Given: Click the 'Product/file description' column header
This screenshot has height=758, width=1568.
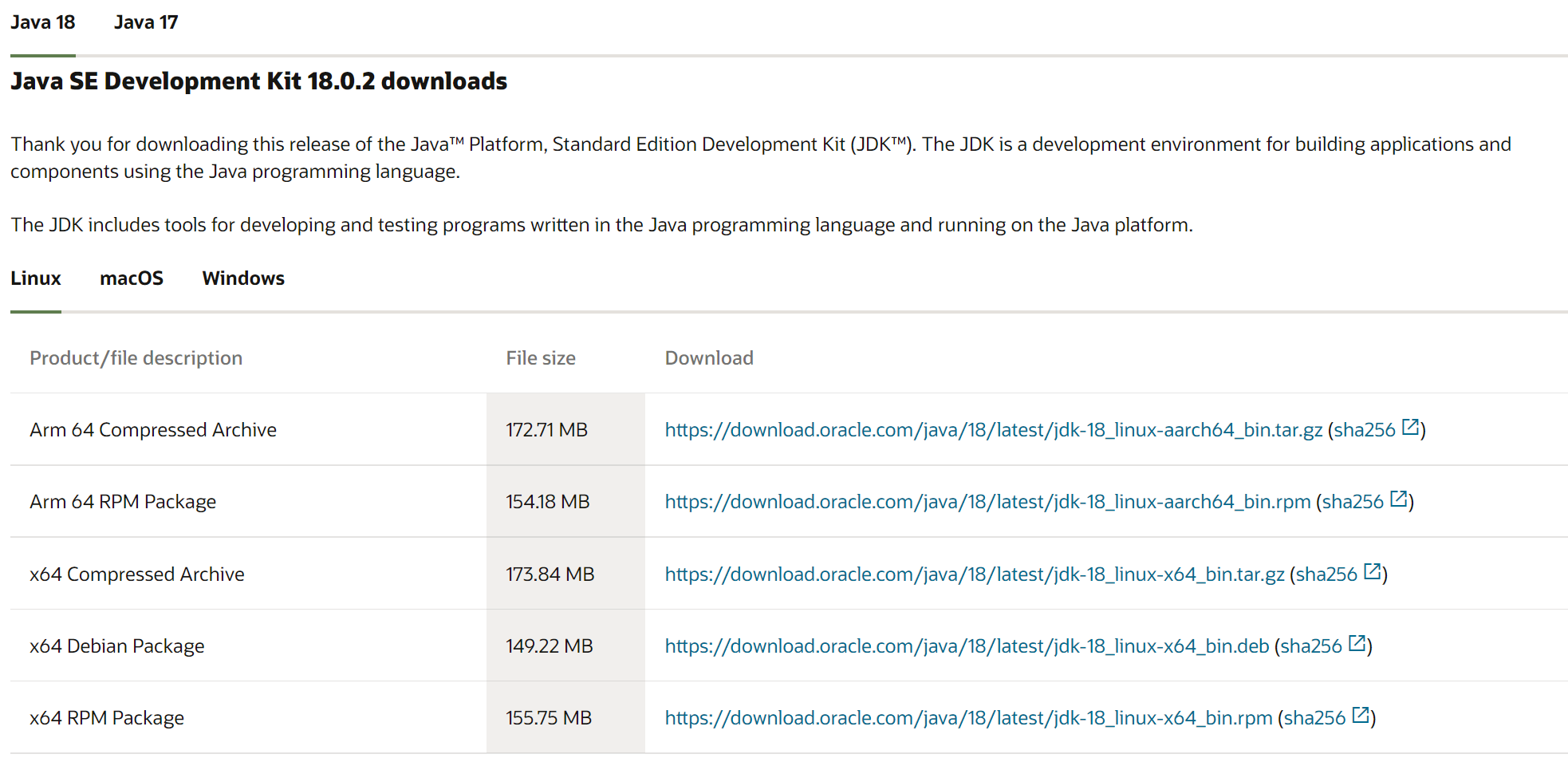Looking at the screenshot, I should click(x=136, y=358).
